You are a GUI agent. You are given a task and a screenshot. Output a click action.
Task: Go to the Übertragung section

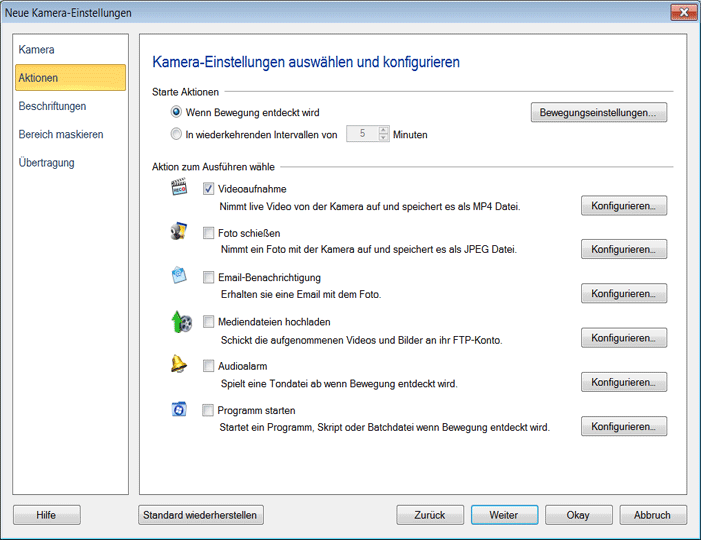pyautogui.click(x=46, y=162)
